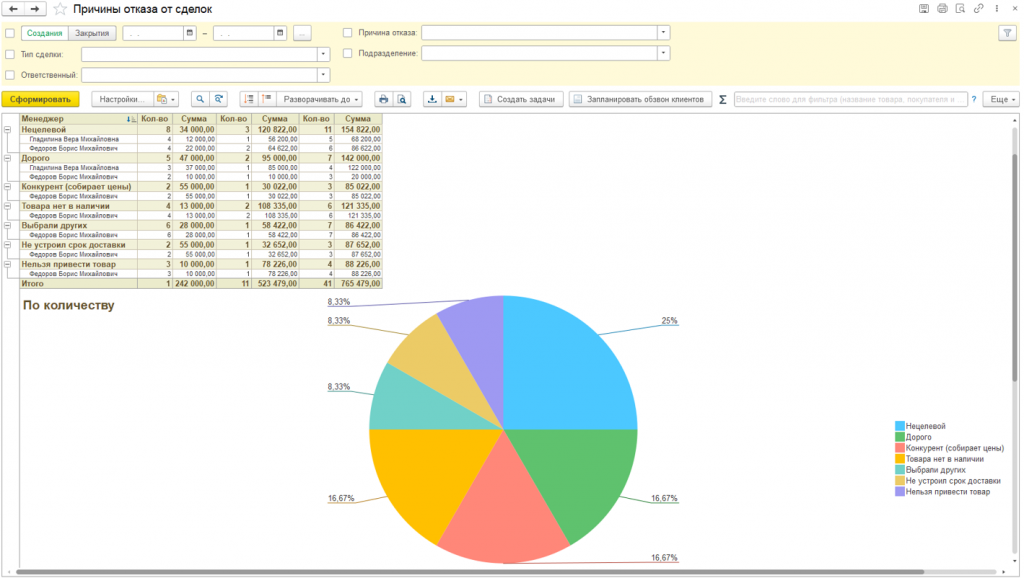Open the Еще menu
The height and width of the screenshot is (578, 1024).
pos(1001,100)
